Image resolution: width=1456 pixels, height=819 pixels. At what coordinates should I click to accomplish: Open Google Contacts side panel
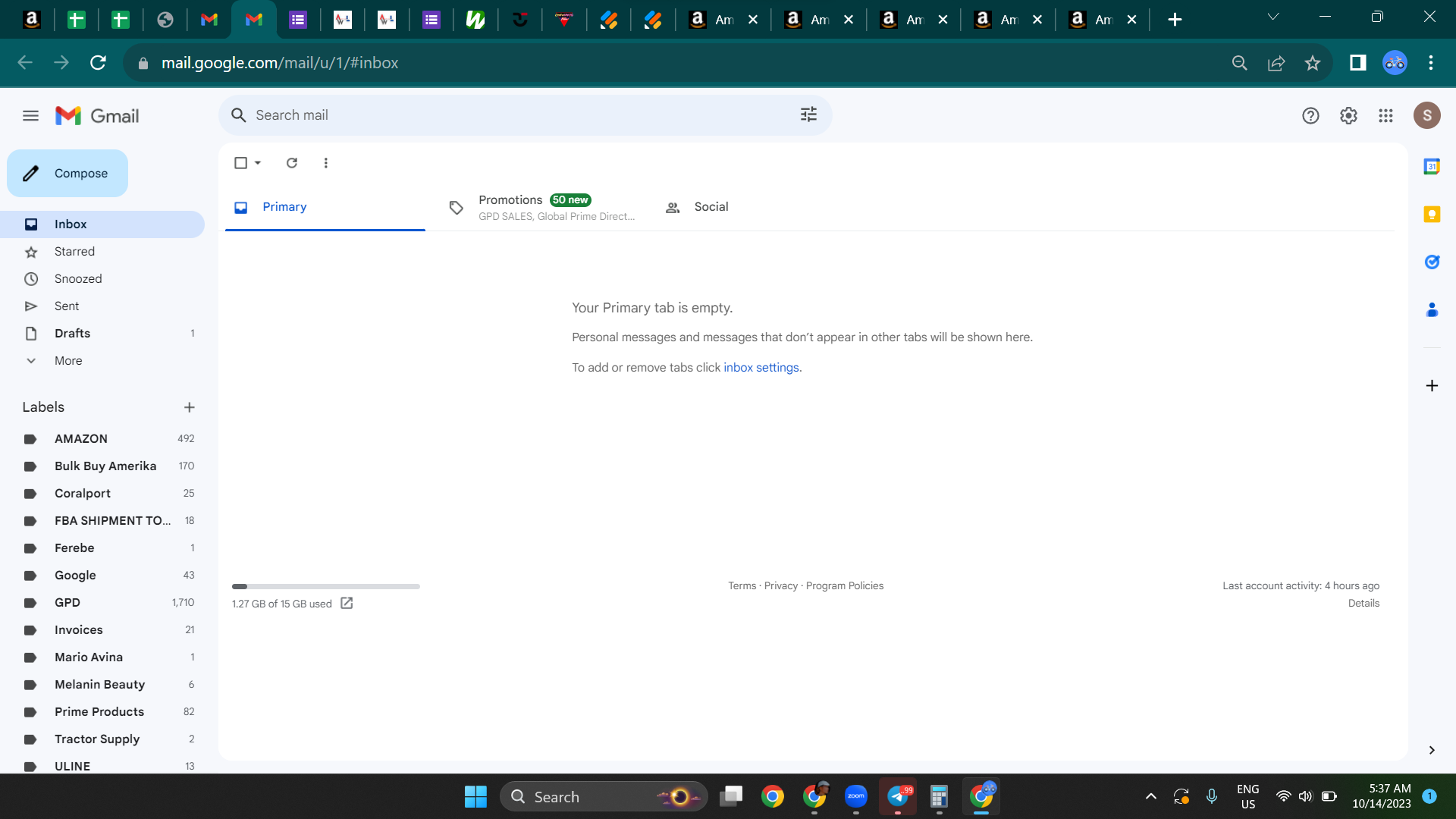[1431, 310]
